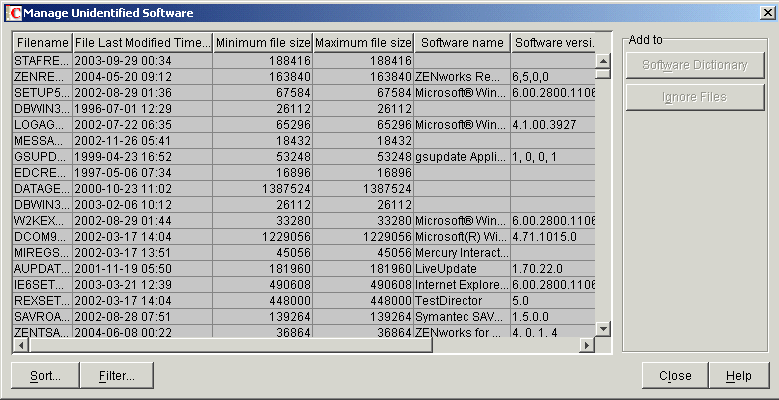Select the W2KEX... filename cell

pyautogui.click(x=43, y=221)
